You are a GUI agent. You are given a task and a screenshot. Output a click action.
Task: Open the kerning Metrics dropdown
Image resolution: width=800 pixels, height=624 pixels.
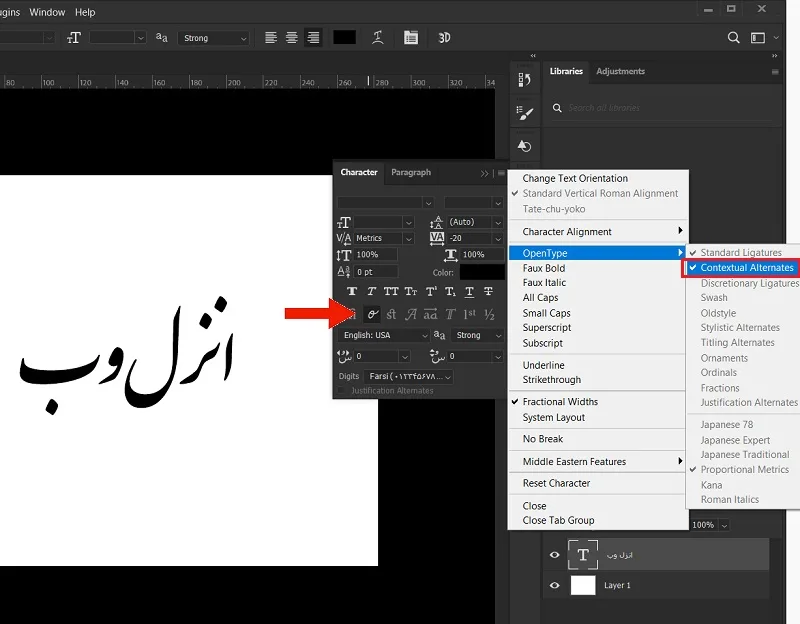408,238
